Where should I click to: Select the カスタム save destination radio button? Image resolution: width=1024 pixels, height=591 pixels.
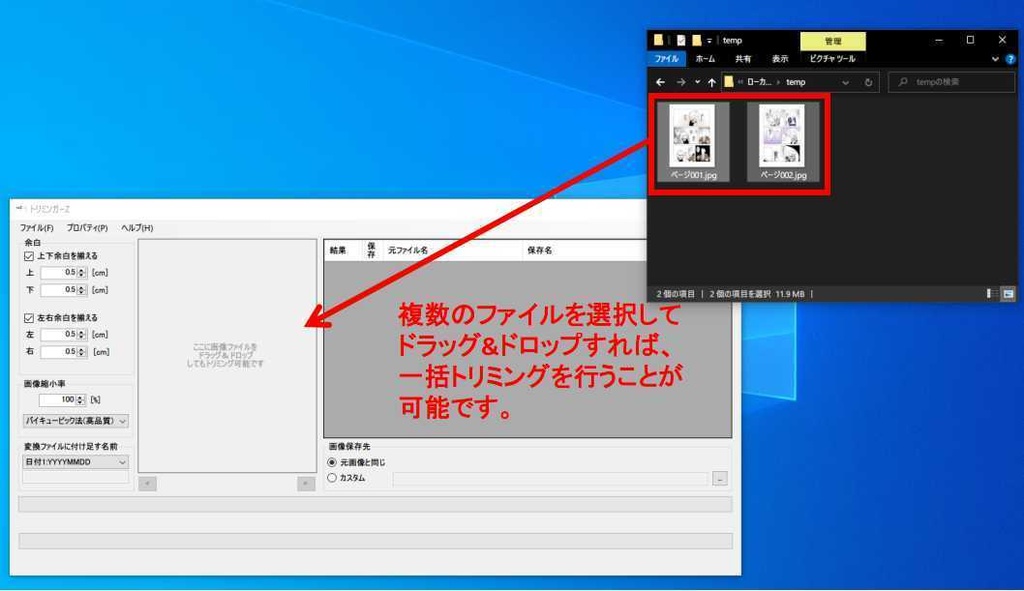coord(331,477)
